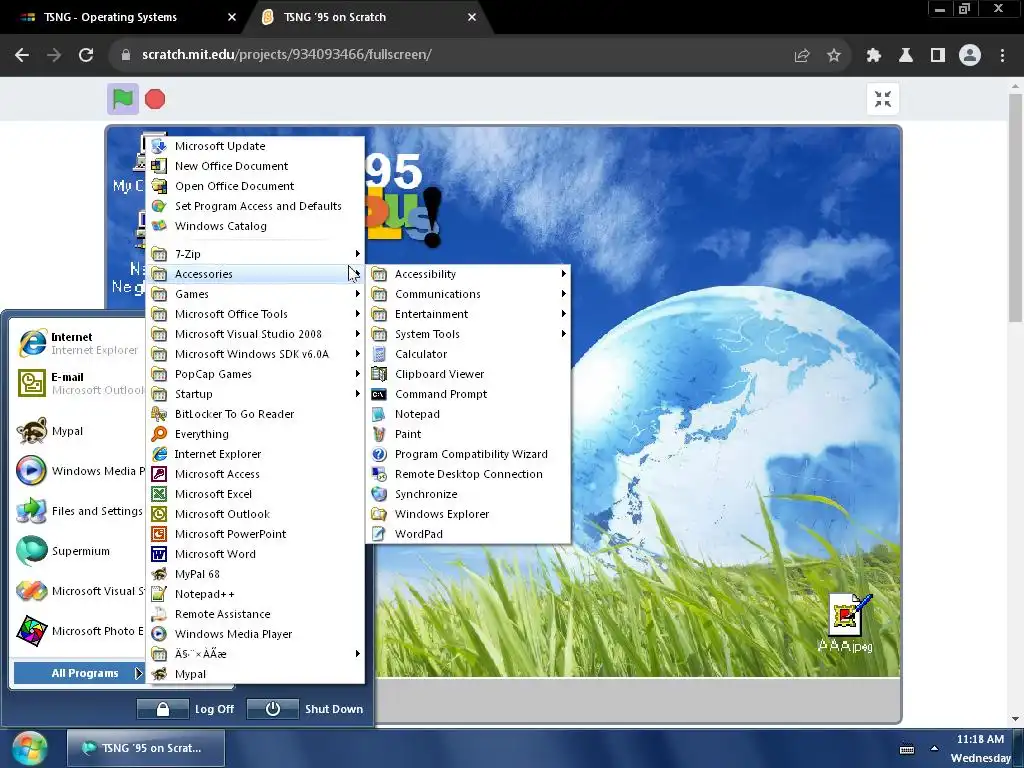The height and width of the screenshot is (768, 1024).
Task: Click Synchronize icon in Accessories
Action: coord(379,494)
